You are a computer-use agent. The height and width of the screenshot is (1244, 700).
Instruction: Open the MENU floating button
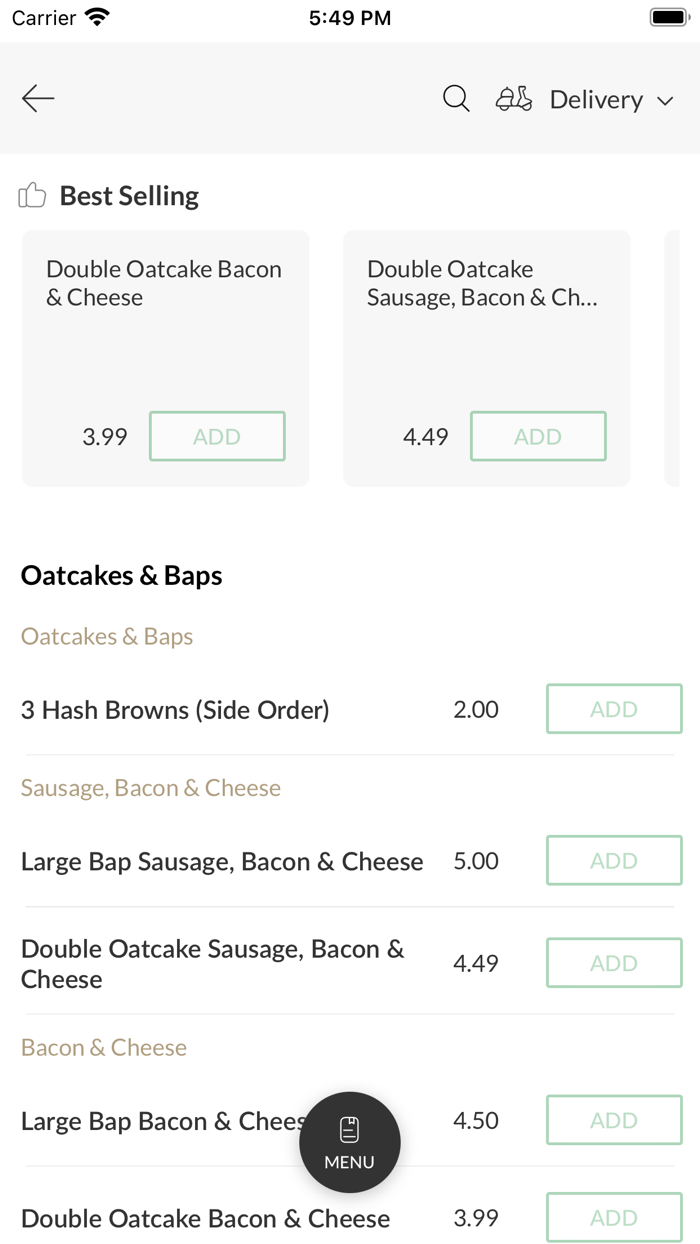[x=349, y=1142]
